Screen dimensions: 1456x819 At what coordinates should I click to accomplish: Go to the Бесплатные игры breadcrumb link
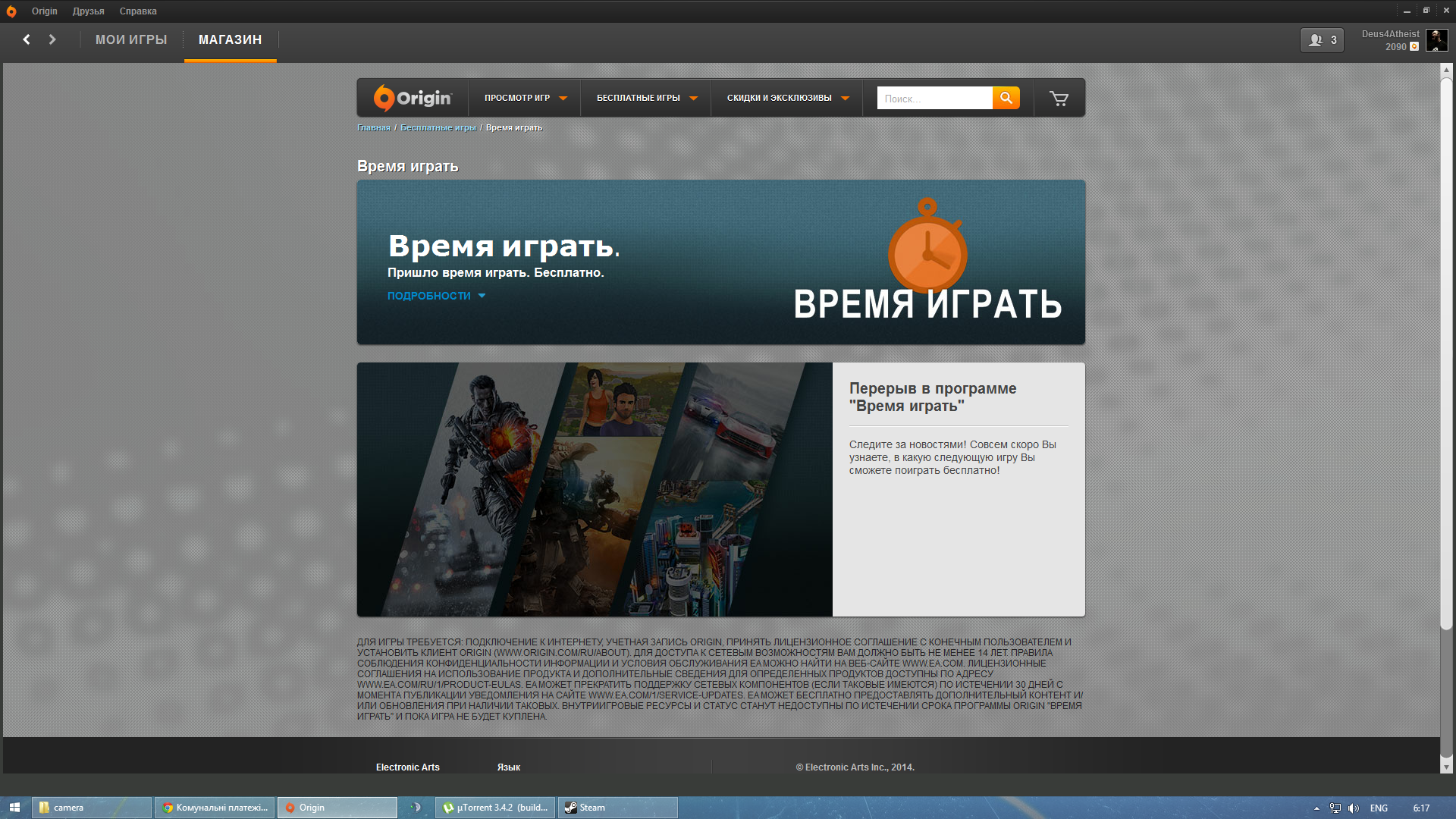(438, 127)
